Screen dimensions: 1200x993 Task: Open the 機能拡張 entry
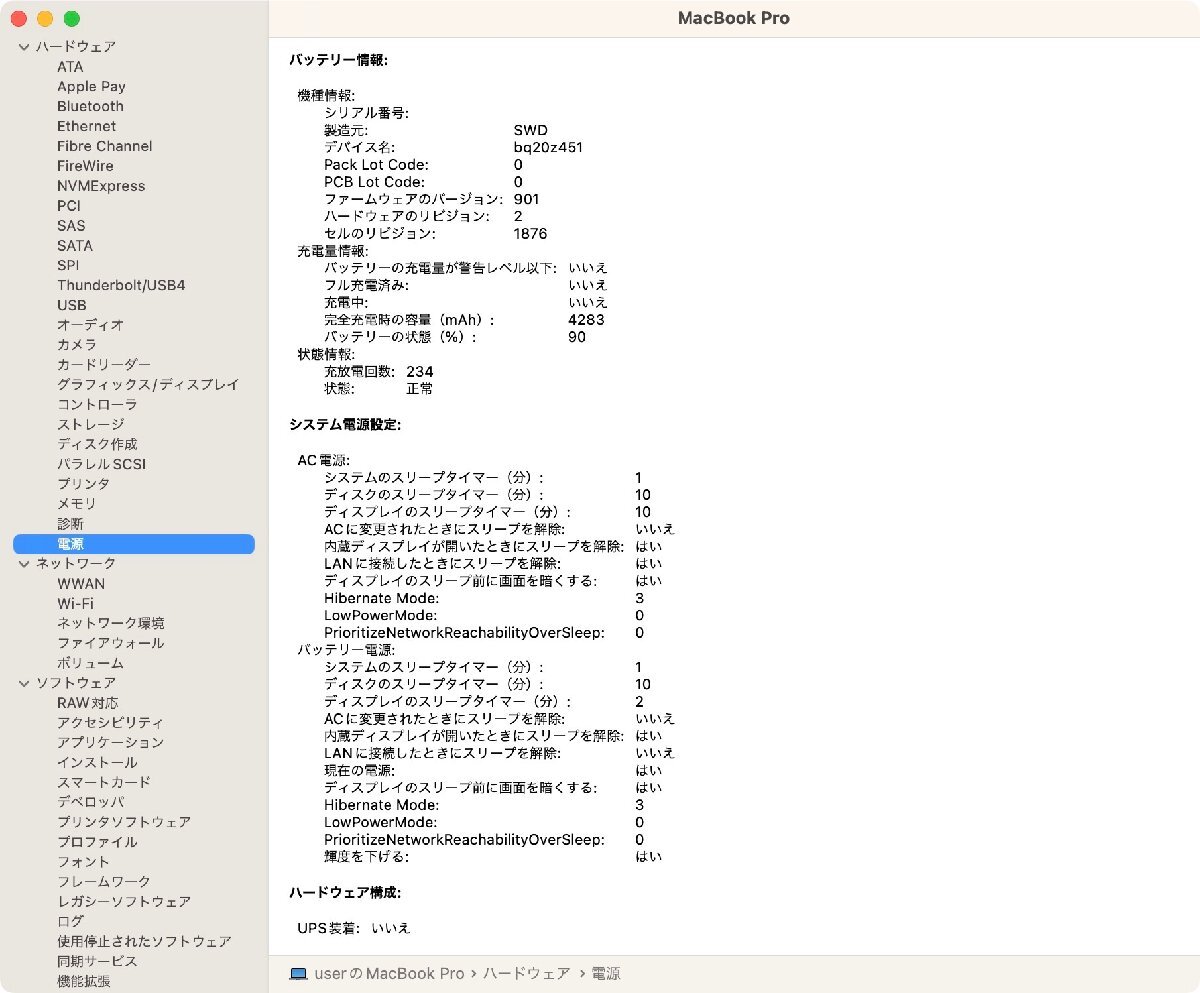84,981
